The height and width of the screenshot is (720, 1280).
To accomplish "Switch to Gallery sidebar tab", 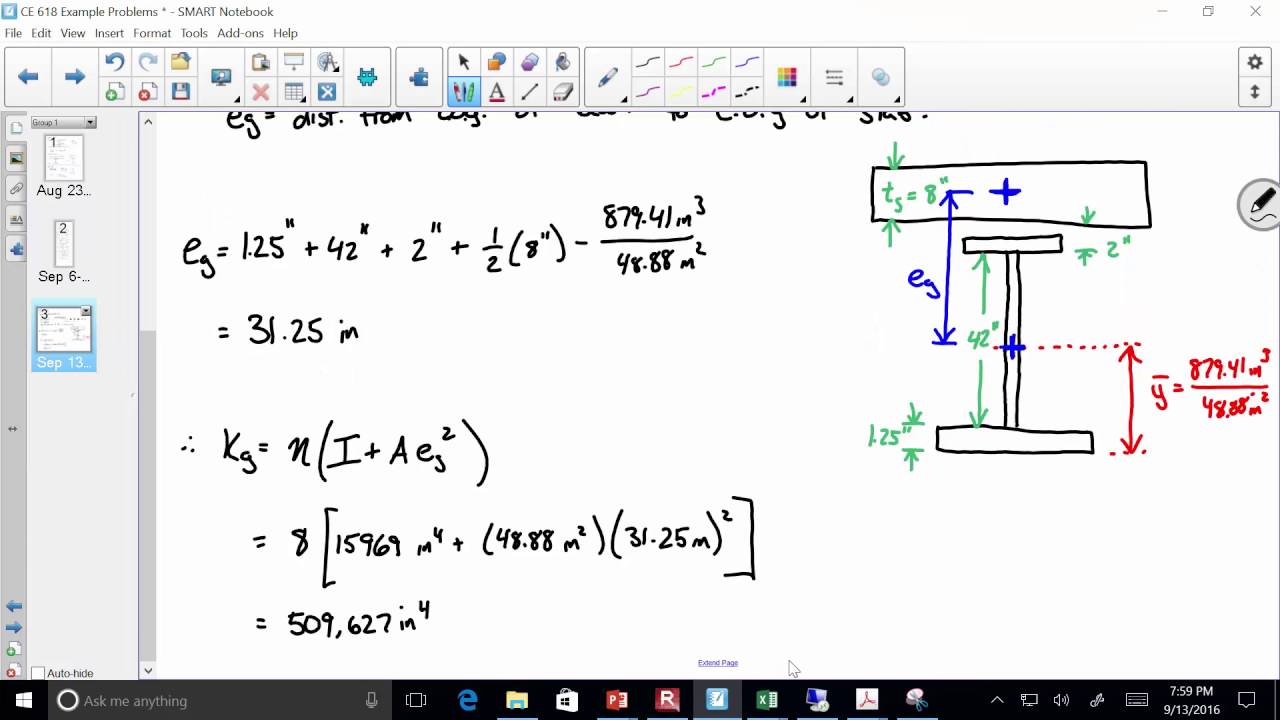I will 16,158.
